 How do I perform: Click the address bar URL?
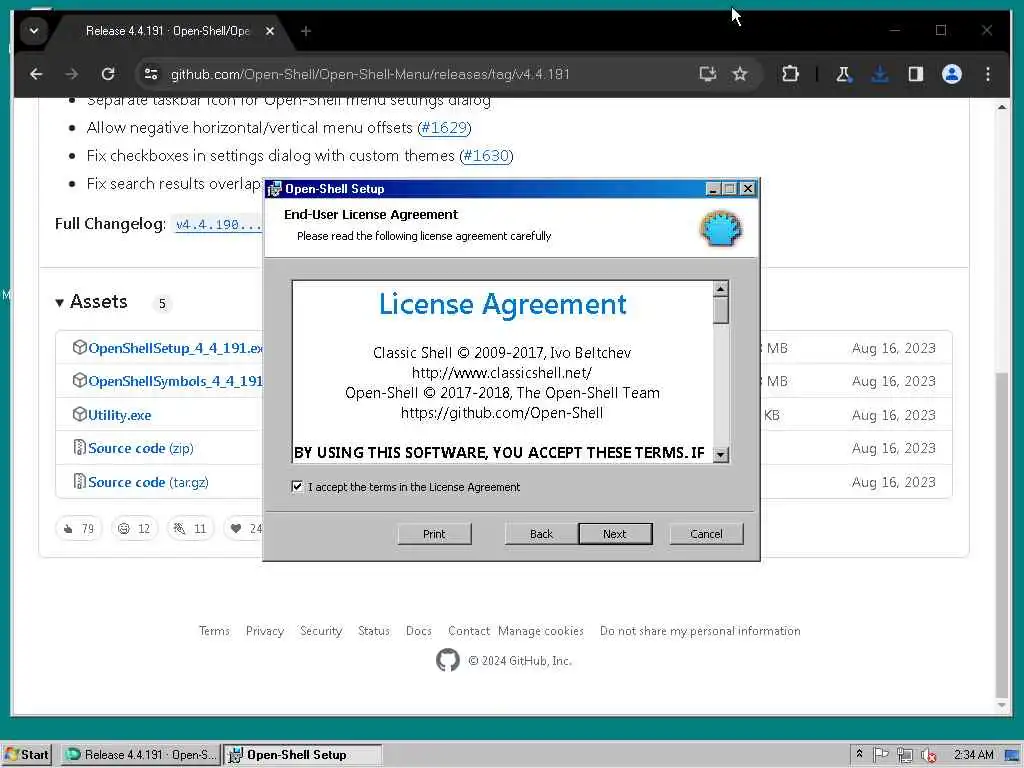tap(370, 74)
